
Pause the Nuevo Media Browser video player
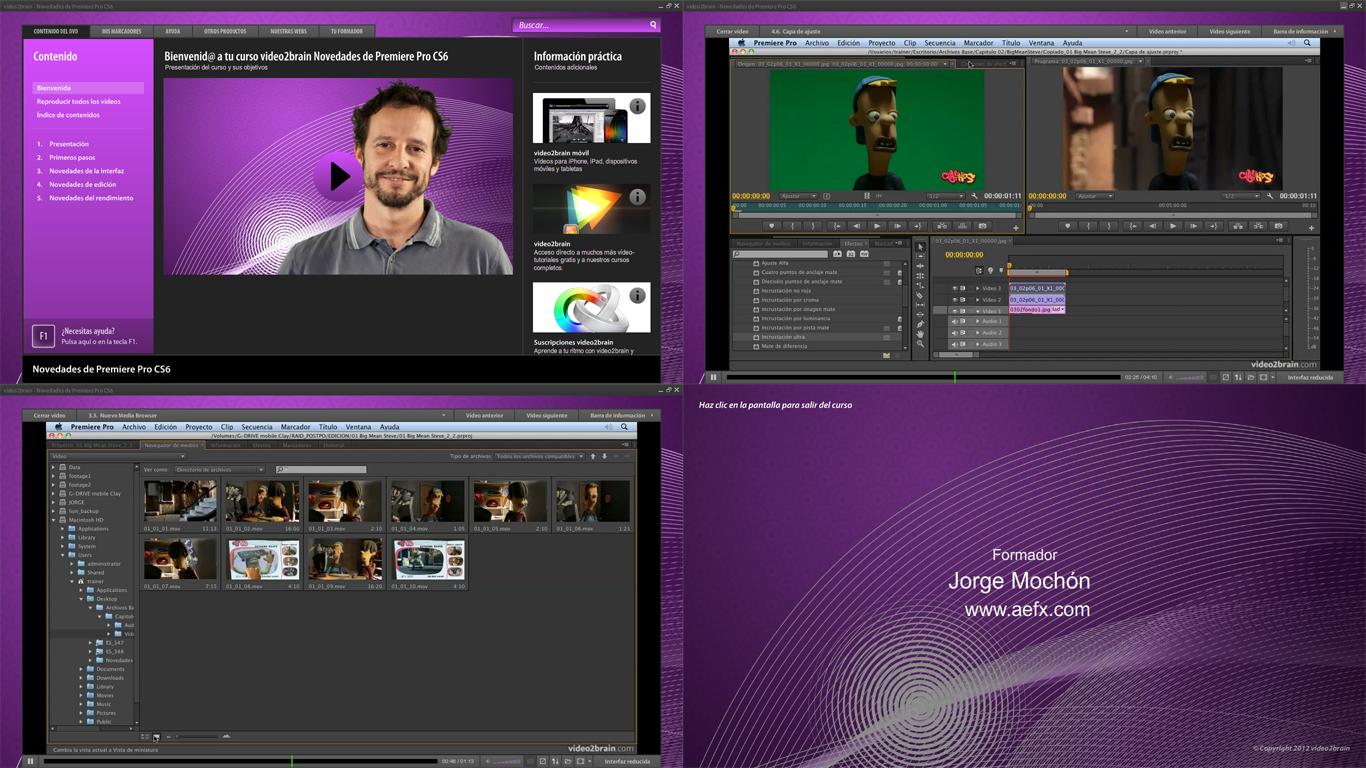coord(30,761)
